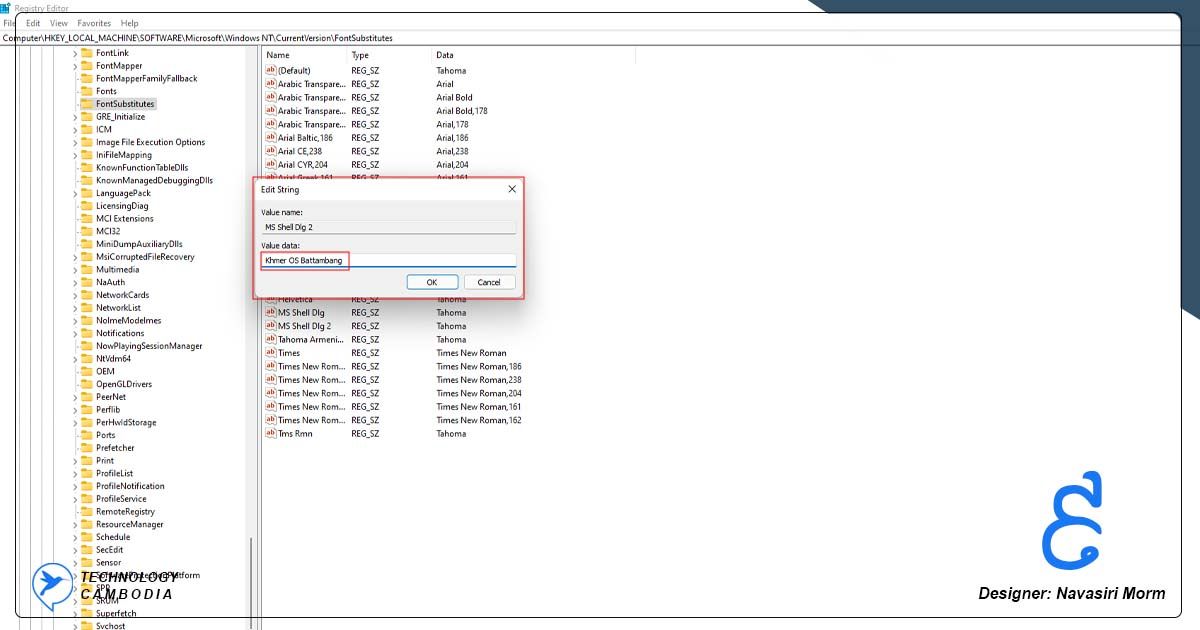Select the MCI32 folder icon

[x=87, y=231]
